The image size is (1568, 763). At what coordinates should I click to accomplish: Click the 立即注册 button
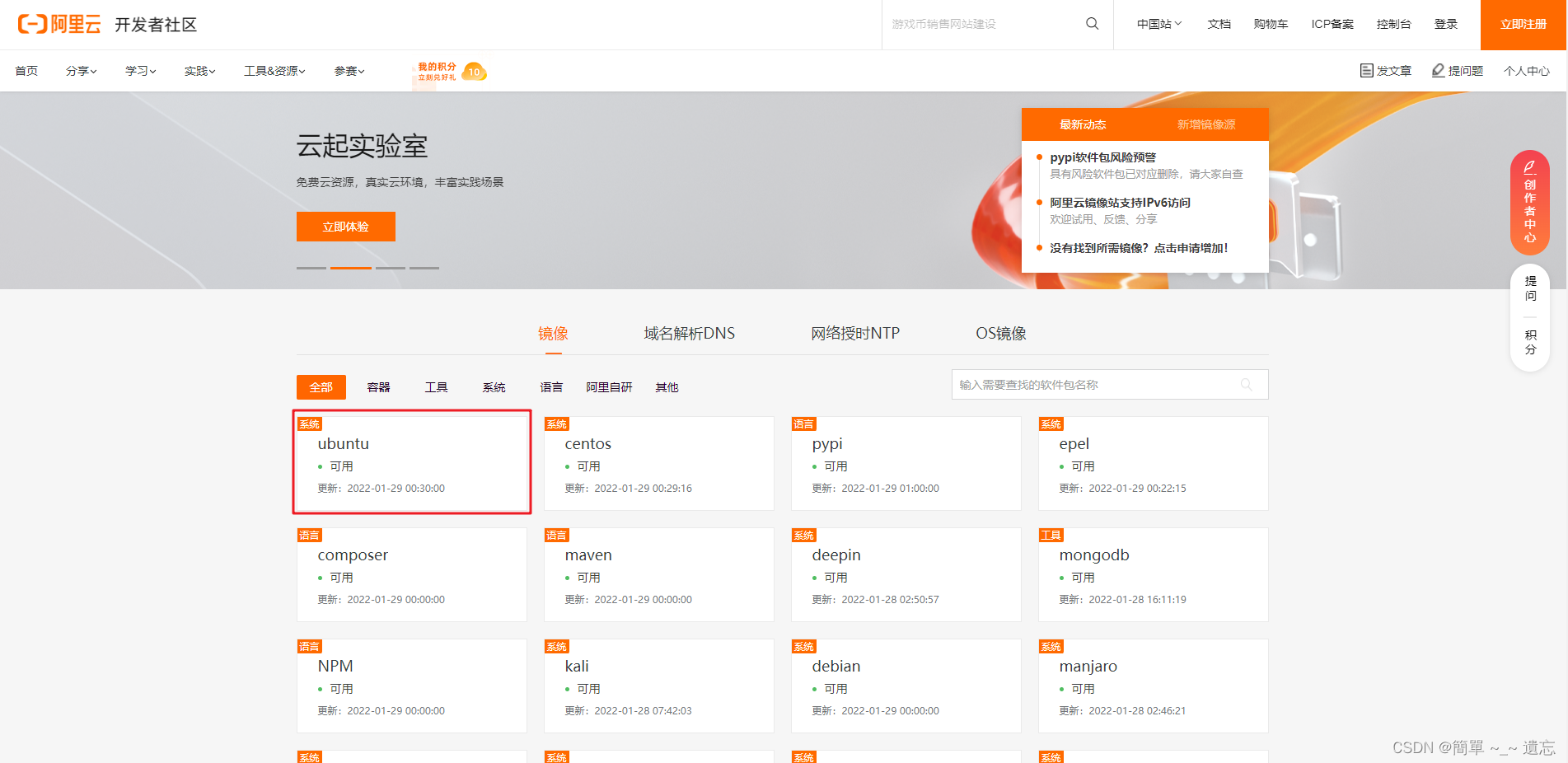1524,25
